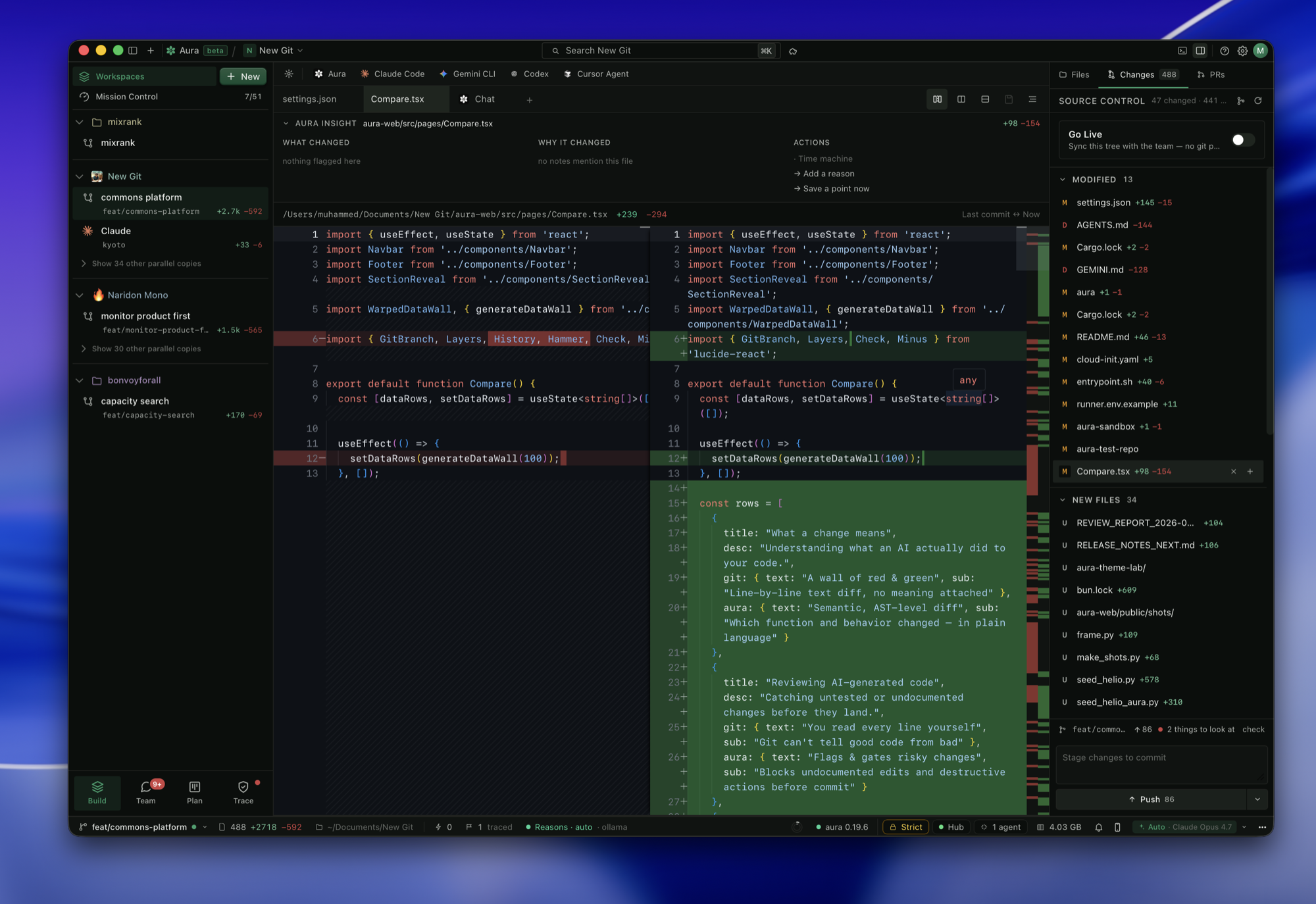Open the terminal panel icon

click(x=1182, y=51)
